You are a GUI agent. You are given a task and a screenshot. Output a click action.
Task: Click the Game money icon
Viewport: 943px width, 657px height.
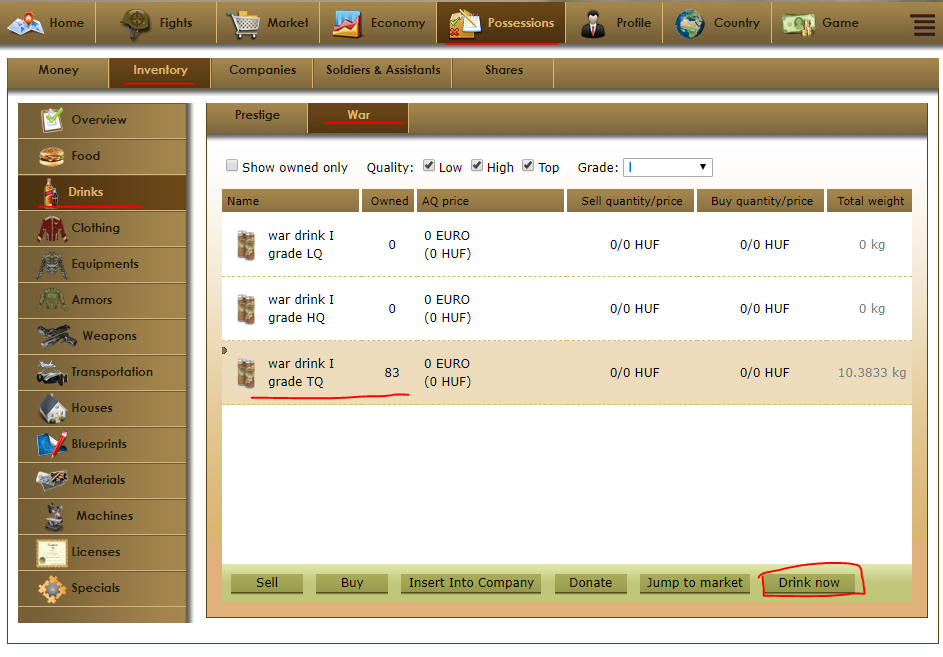pos(799,23)
